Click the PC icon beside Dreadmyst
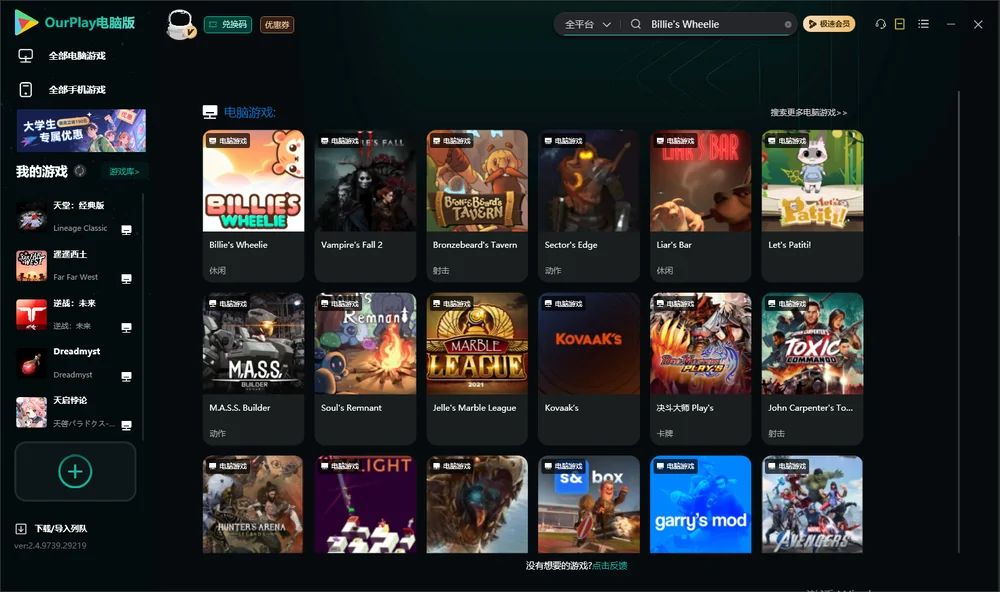1000x592 pixels. [126, 377]
